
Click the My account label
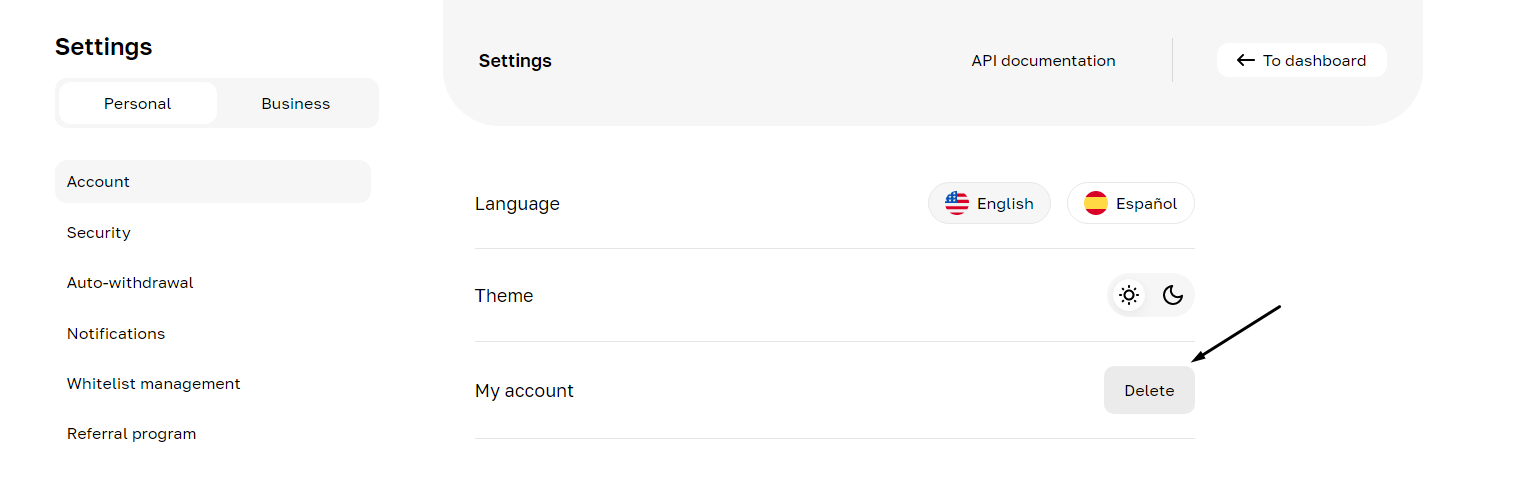click(524, 390)
